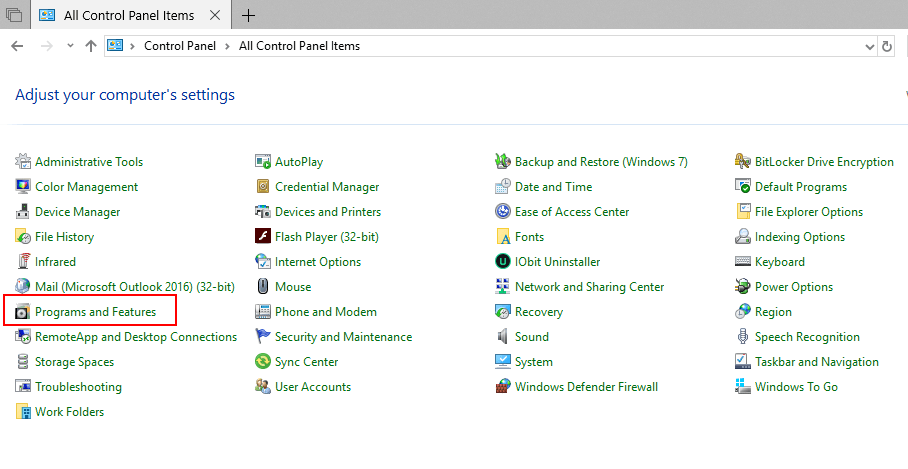This screenshot has width=908, height=469.
Task: Click the Sound speaker icon
Action: pos(504,337)
